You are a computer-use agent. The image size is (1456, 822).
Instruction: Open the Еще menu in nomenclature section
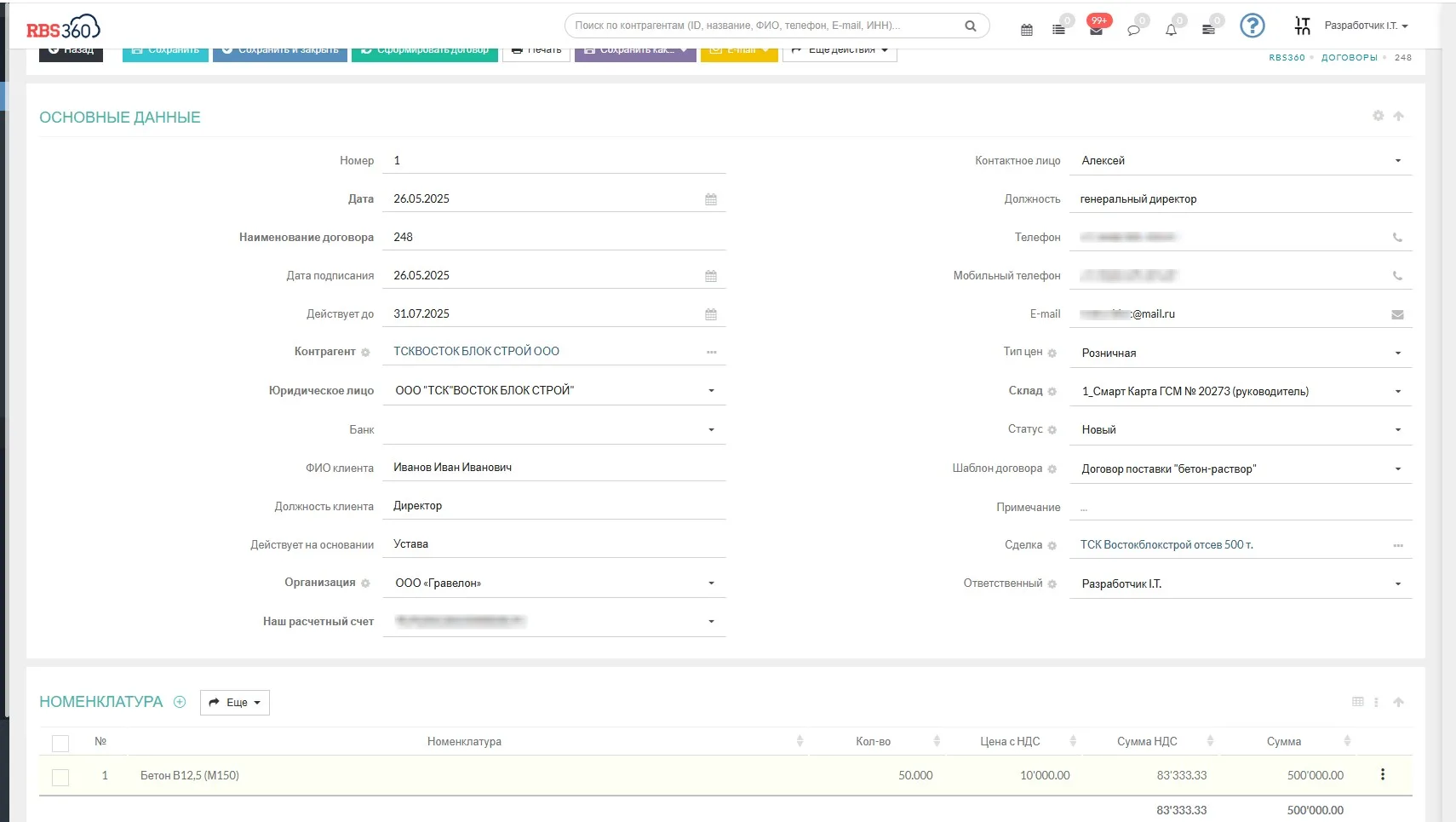(235, 703)
